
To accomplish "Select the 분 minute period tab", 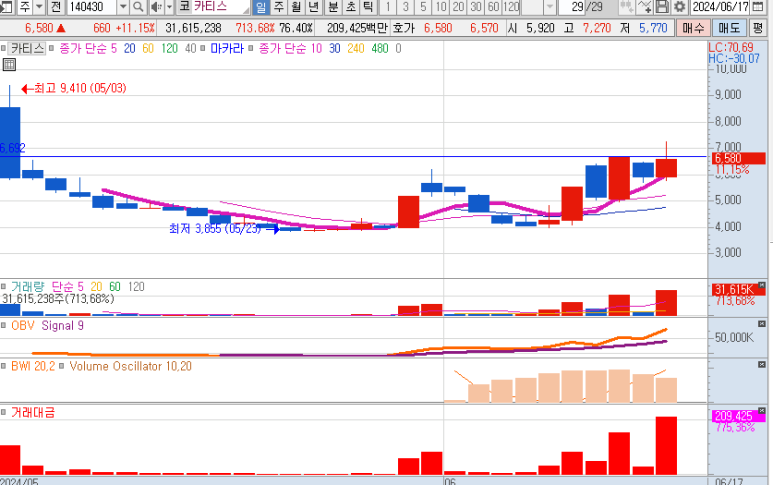I will (x=333, y=7).
